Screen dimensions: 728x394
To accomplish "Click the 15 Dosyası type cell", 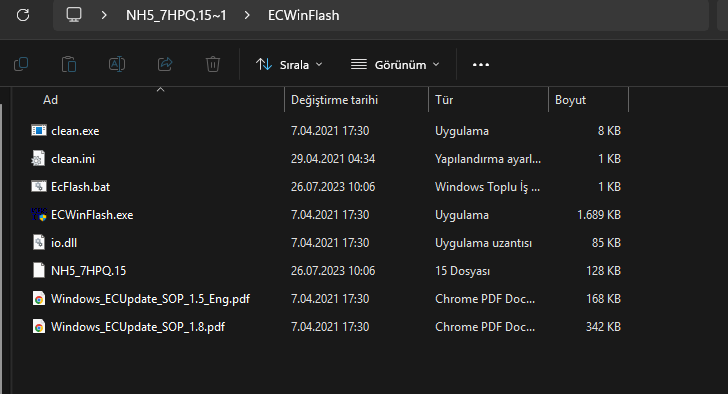I will [462, 271].
